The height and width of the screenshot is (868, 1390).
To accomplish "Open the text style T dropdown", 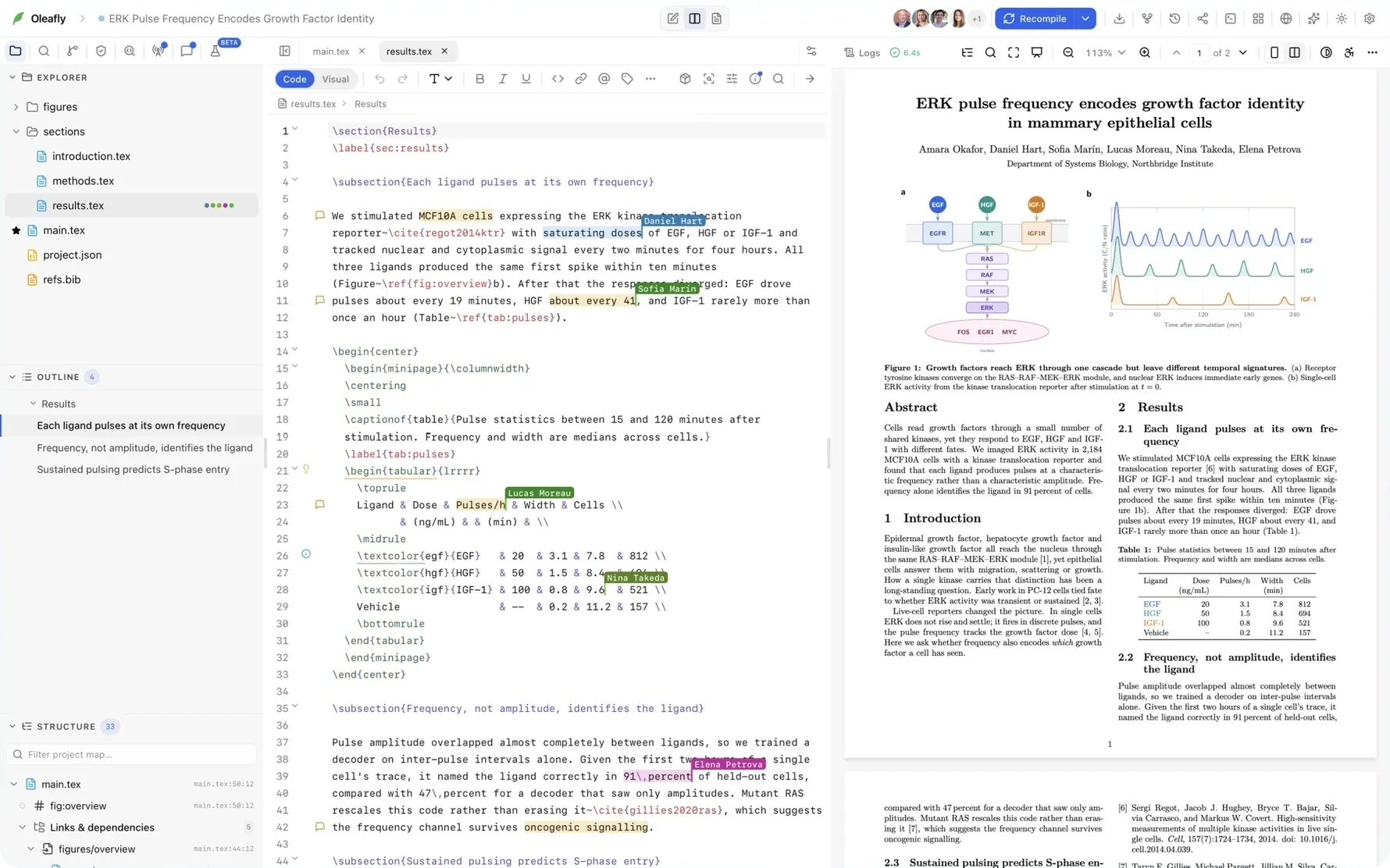I will pos(441,79).
